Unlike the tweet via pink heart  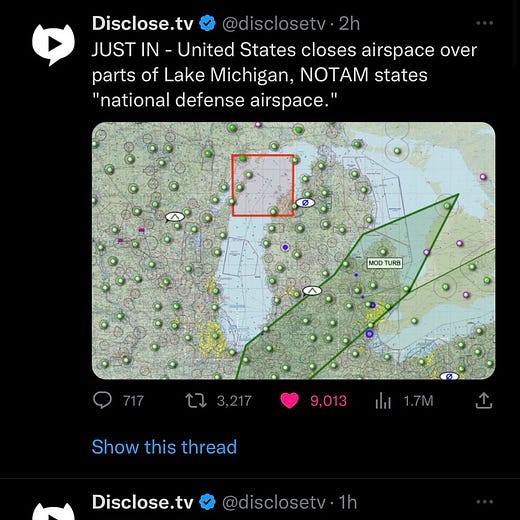coord(289,401)
